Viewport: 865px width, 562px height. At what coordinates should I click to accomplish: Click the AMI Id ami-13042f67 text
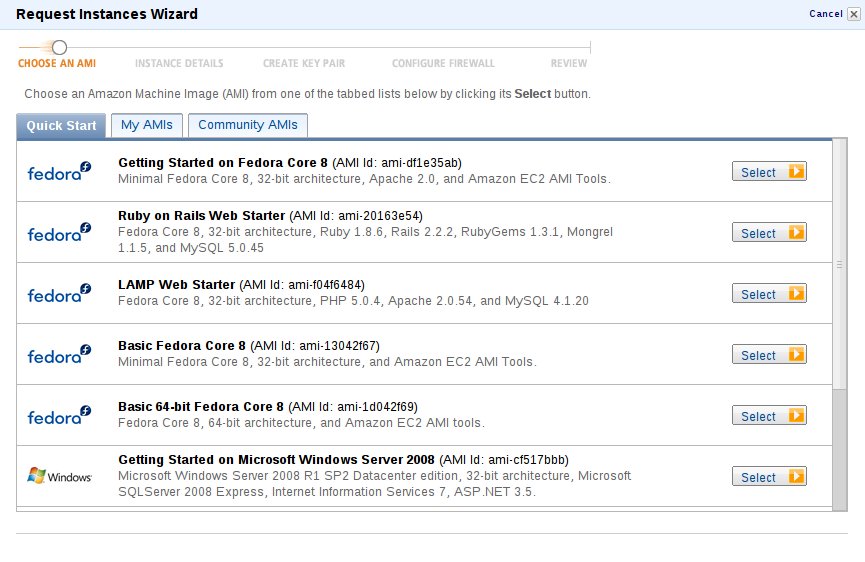pyautogui.click(x=315, y=346)
